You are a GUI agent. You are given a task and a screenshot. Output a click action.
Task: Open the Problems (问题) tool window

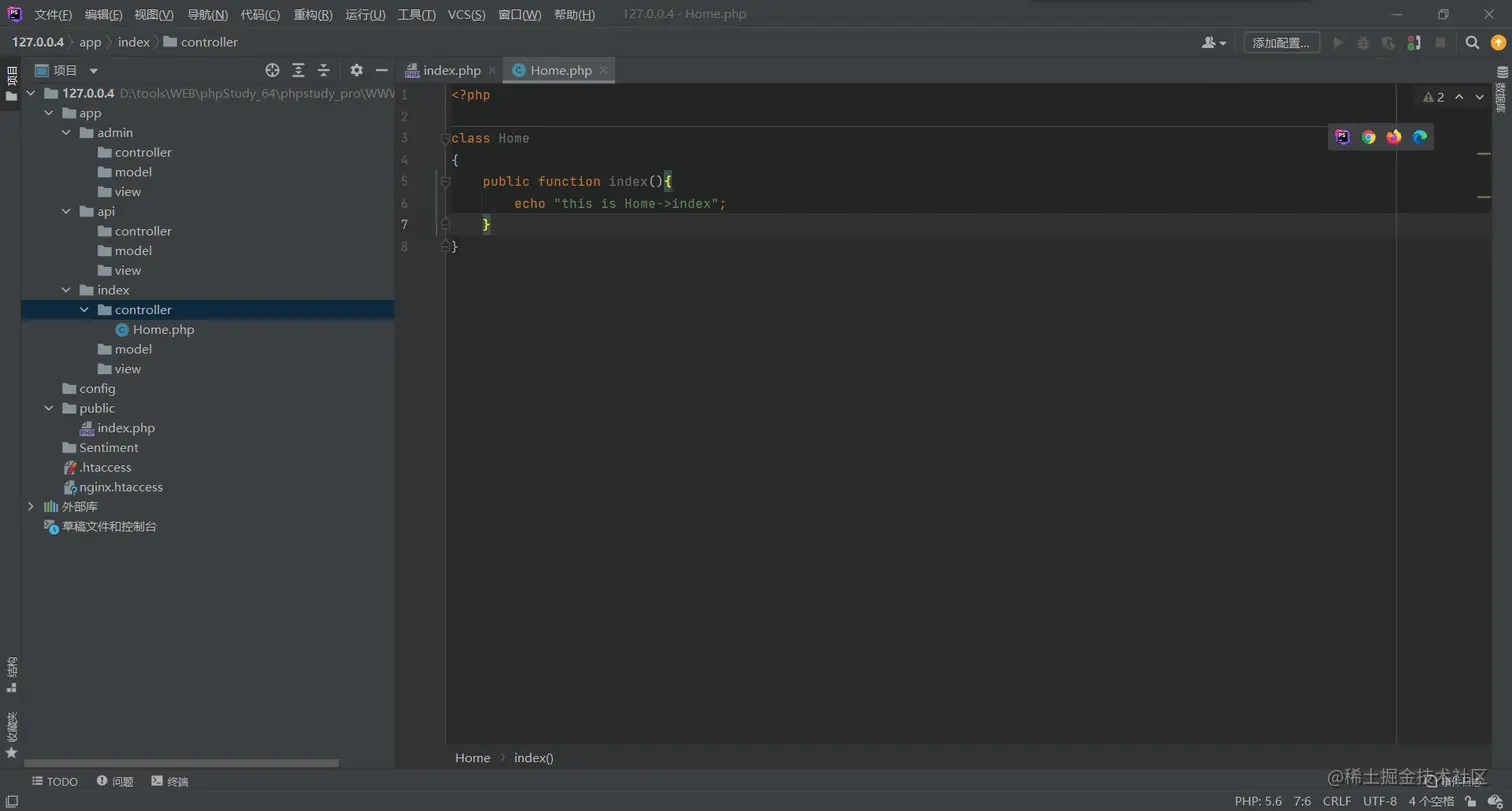point(115,782)
